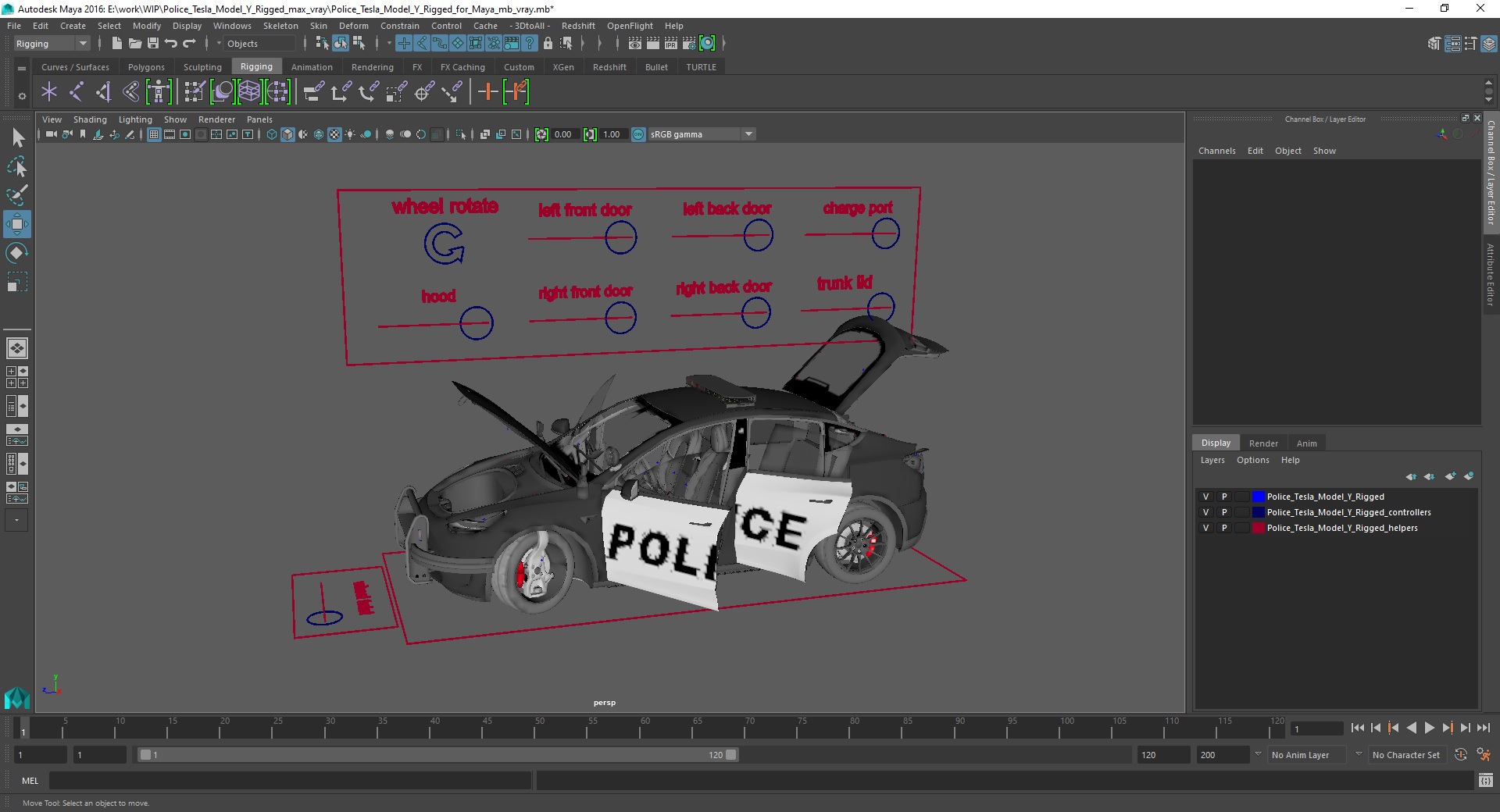The width and height of the screenshot is (1500, 812).
Task: Apply the Parent constraint shelf icon
Action: pyautogui.click(x=314, y=92)
